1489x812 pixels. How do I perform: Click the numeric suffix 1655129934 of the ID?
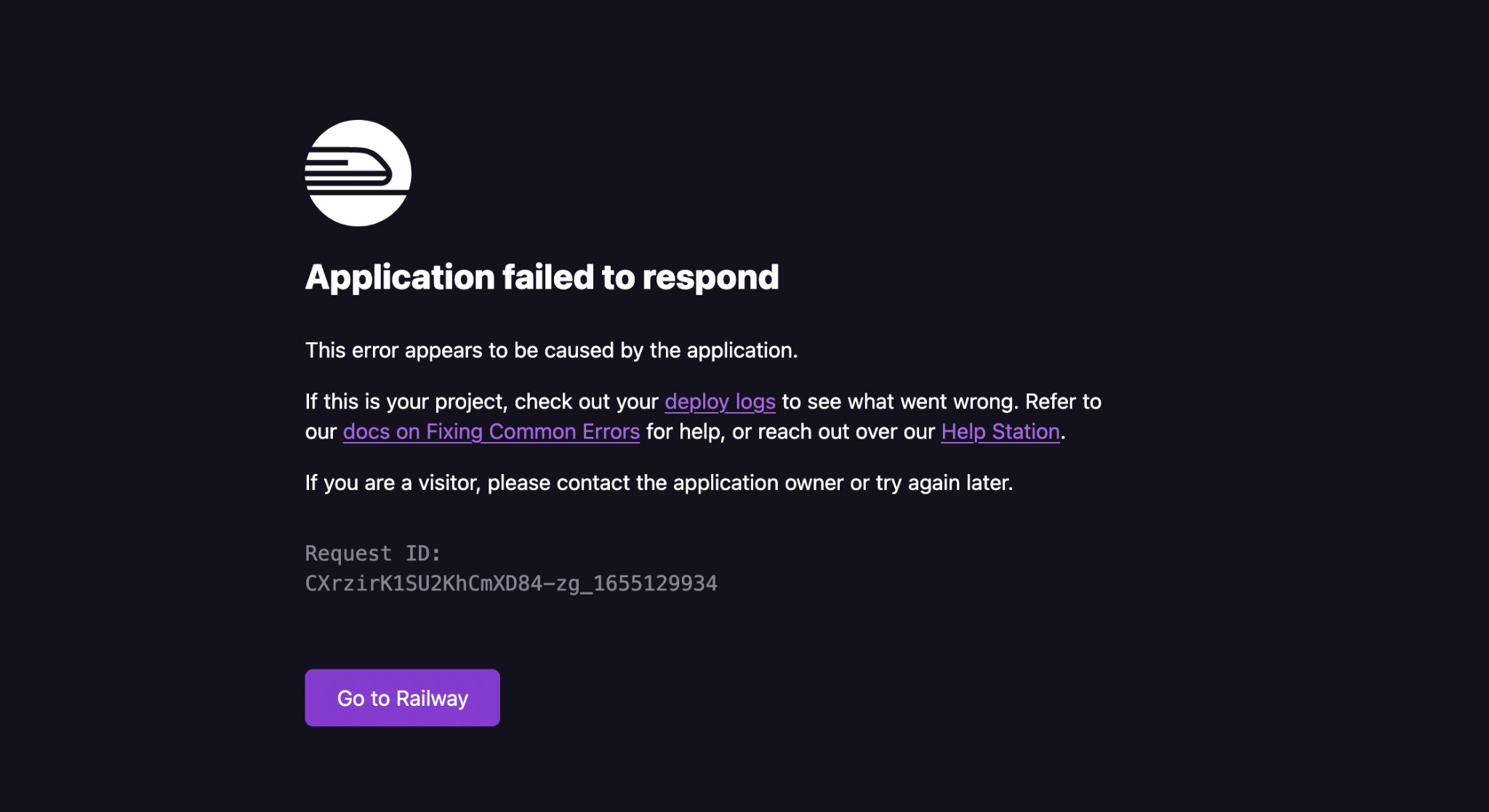[x=655, y=584]
